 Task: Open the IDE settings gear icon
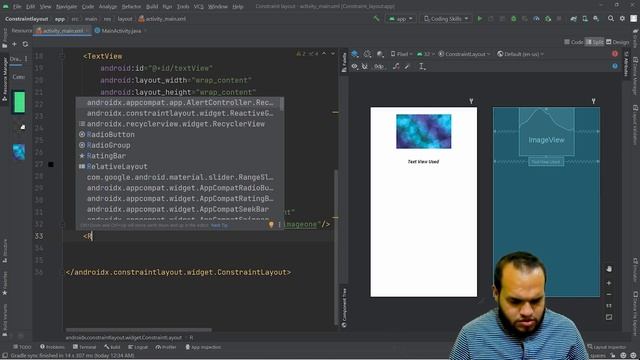coord(622,19)
